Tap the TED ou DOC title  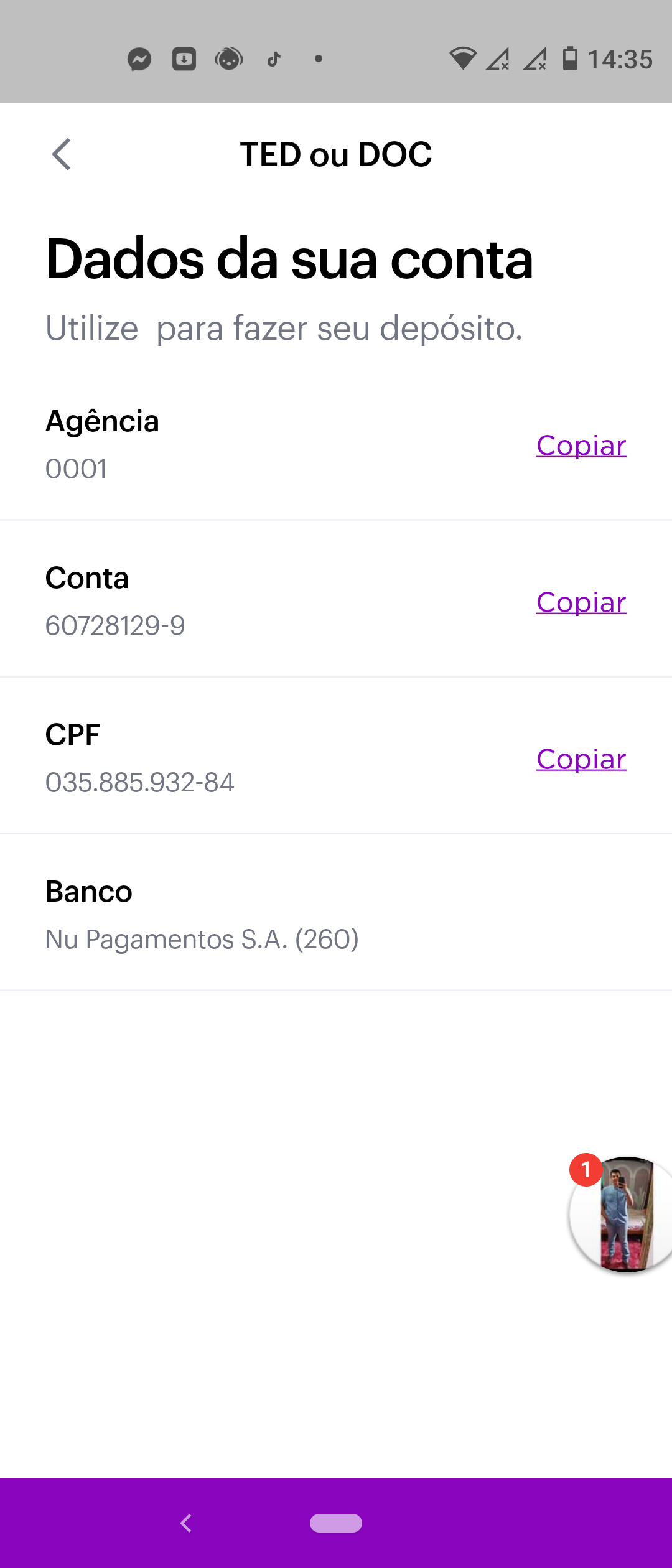click(x=336, y=154)
